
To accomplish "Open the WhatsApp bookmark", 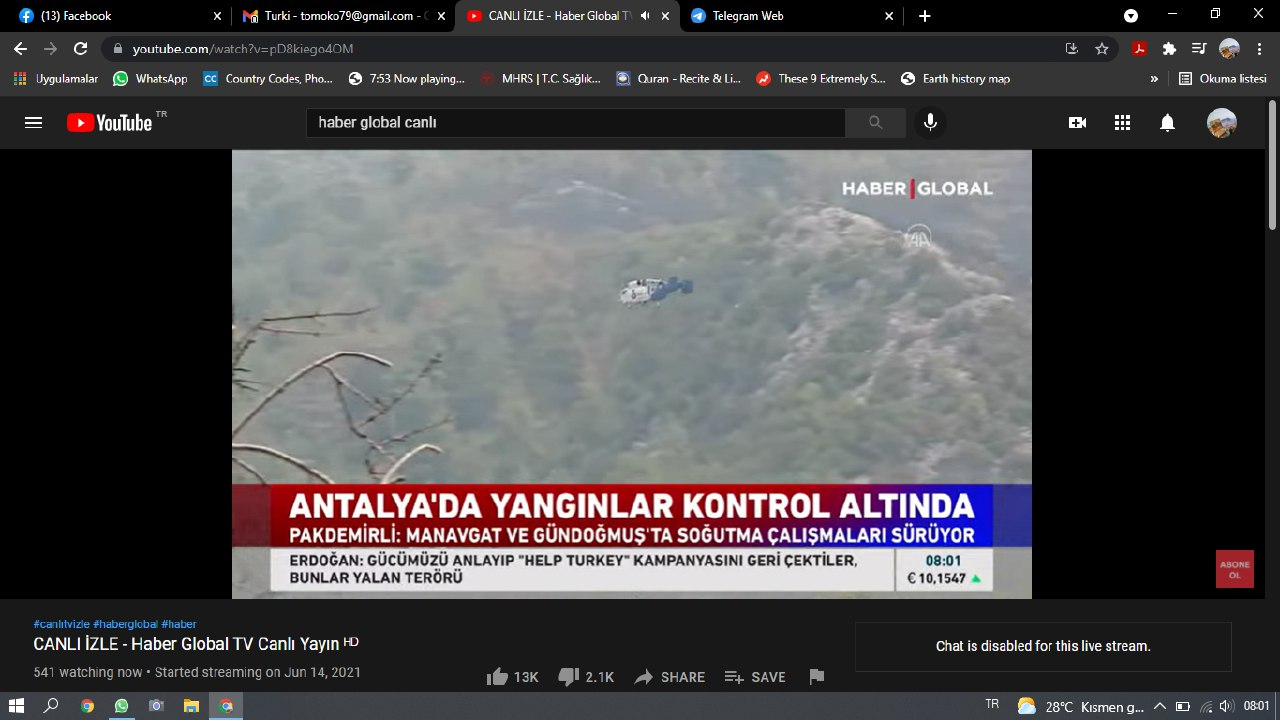I will [150, 78].
